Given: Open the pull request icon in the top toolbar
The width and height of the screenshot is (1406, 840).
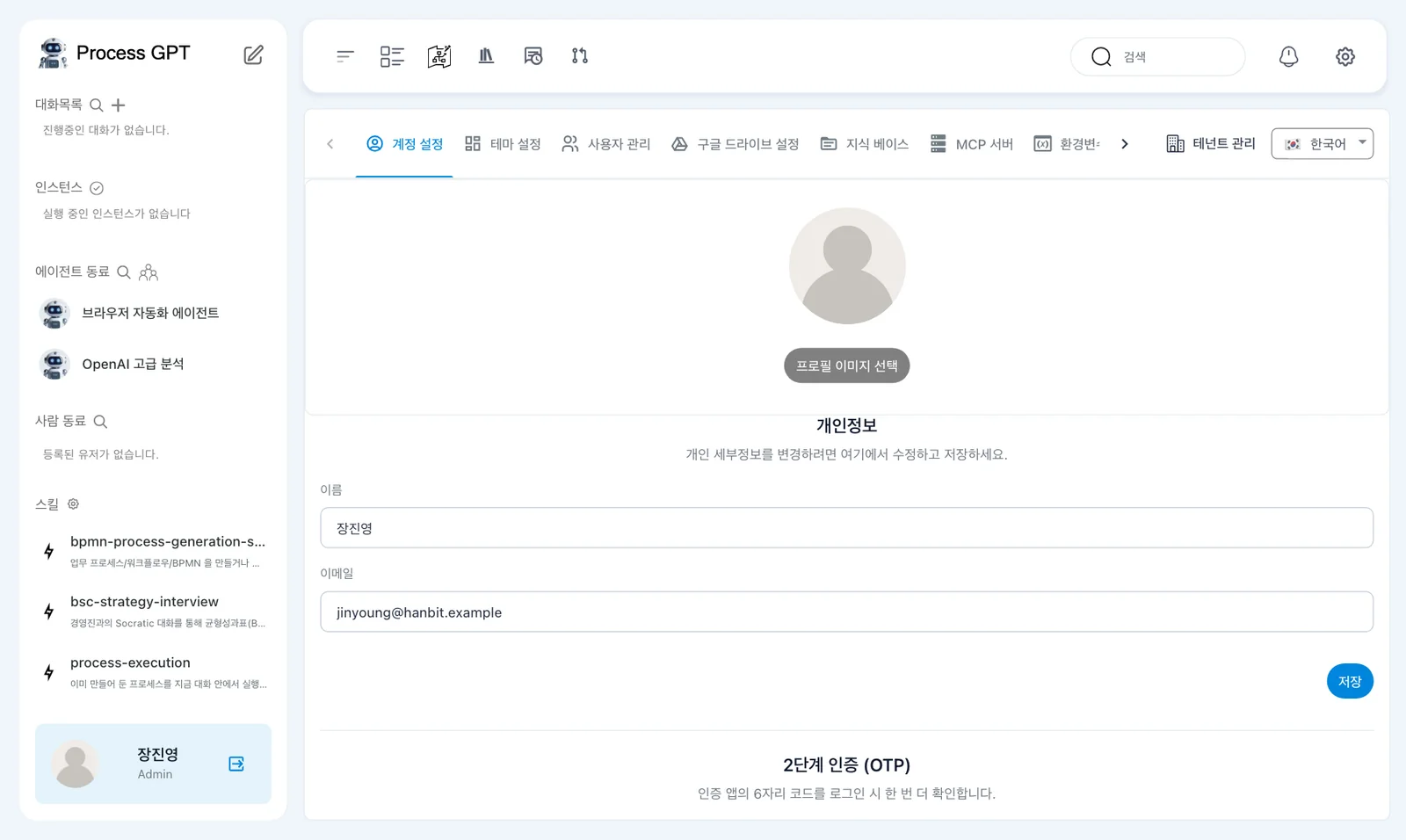Looking at the screenshot, I should coord(580,56).
